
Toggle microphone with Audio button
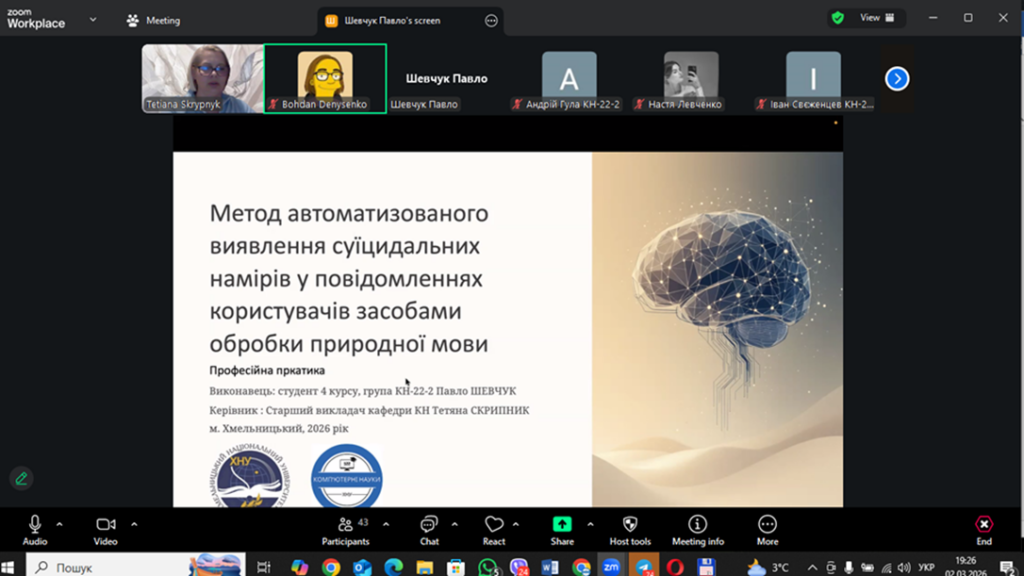point(35,530)
